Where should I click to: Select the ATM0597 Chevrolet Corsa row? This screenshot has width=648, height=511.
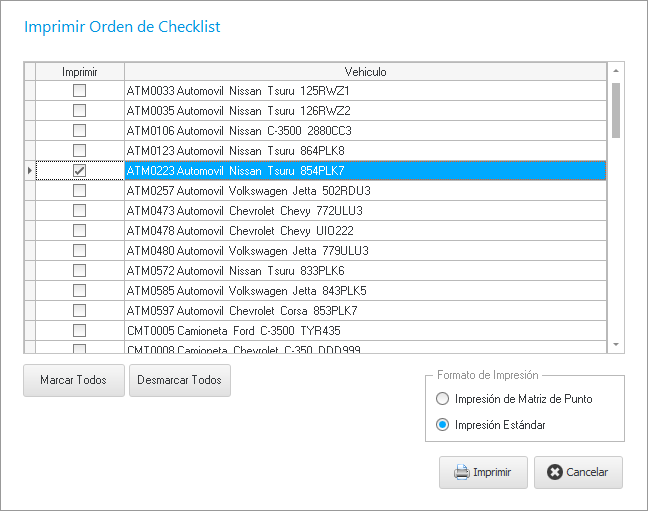click(365, 311)
